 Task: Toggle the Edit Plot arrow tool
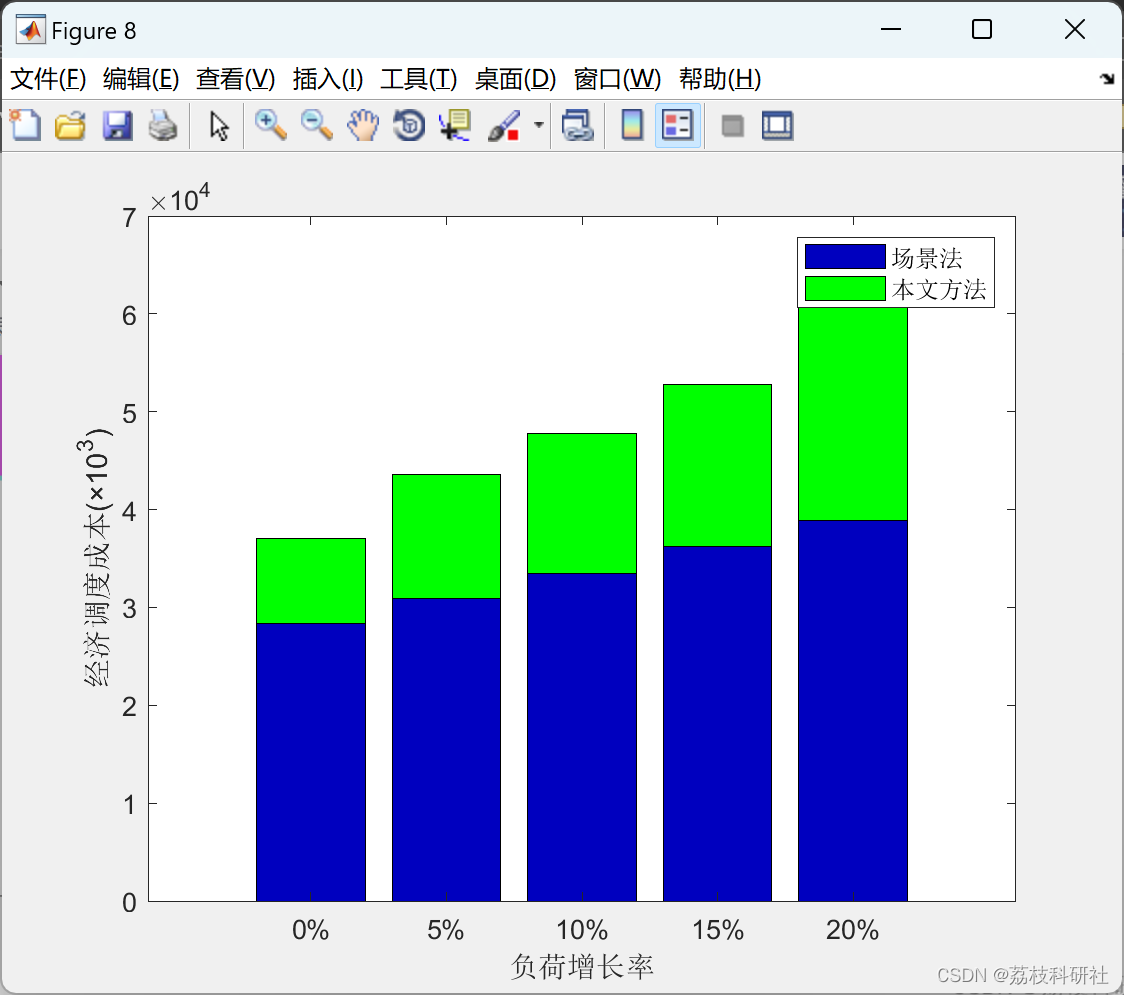(219, 126)
